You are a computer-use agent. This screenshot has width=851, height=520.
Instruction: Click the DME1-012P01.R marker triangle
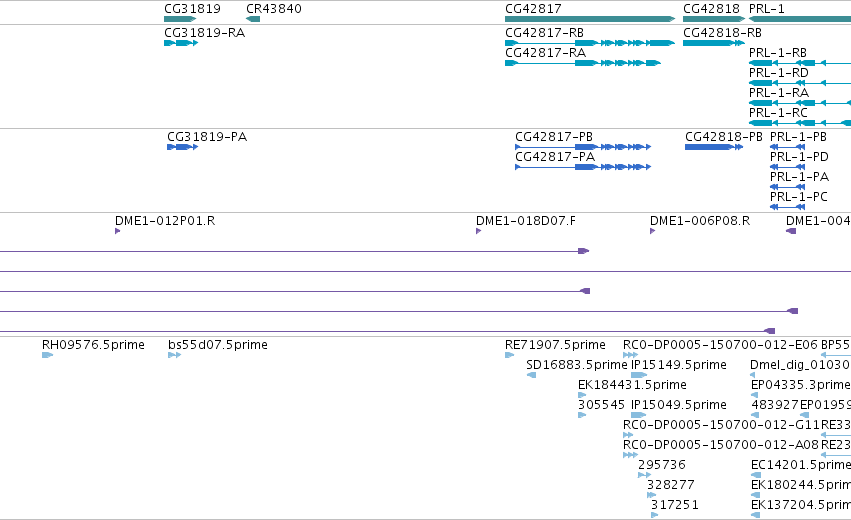coord(117,231)
